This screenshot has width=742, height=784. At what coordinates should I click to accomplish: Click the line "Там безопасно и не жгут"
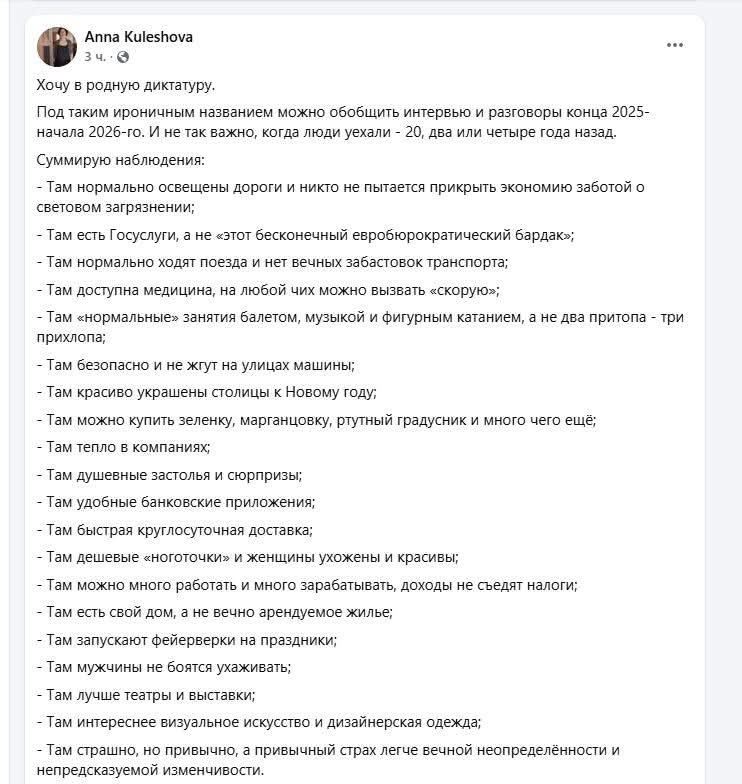195,365
